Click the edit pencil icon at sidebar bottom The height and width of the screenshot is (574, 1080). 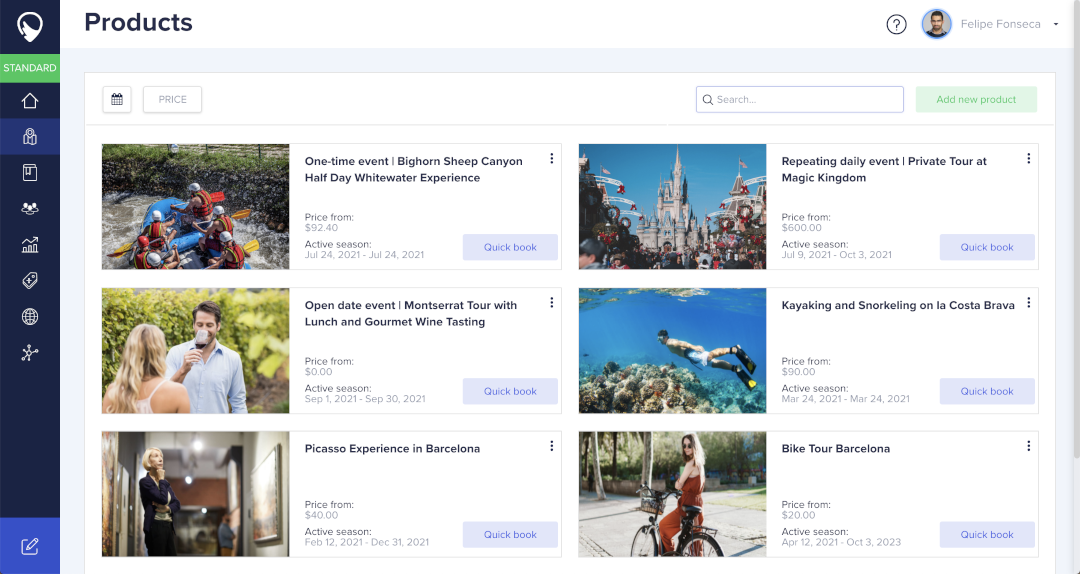pyautogui.click(x=29, y=546)
